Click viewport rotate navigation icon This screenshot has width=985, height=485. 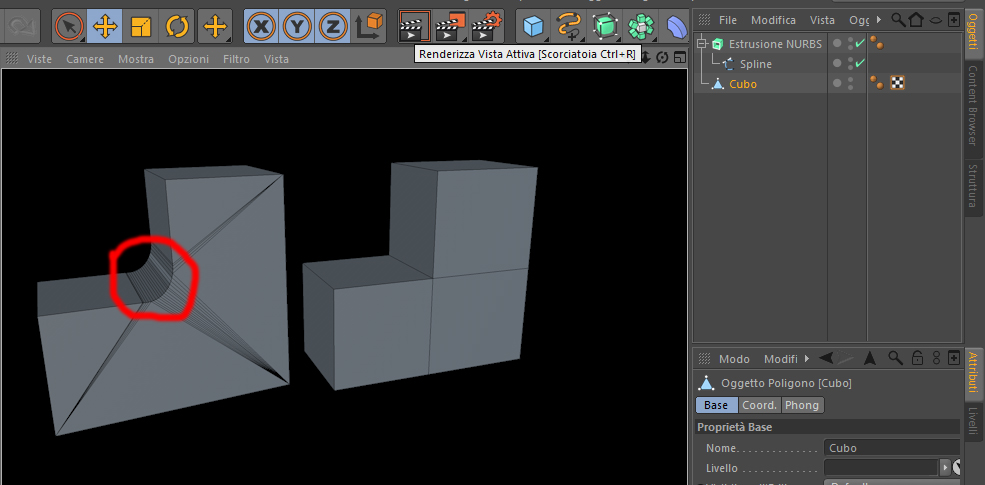click(661, 58)
